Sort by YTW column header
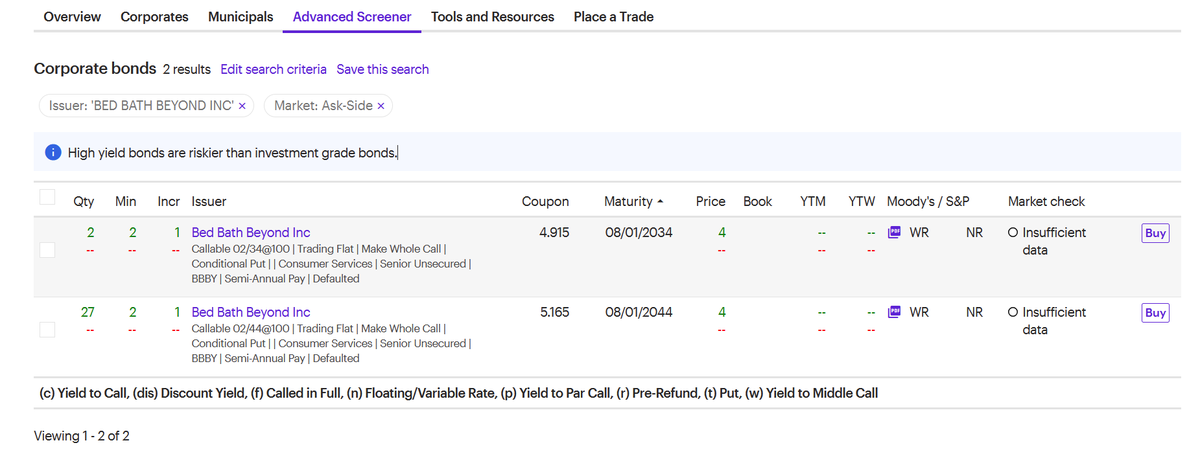Screen dimensions: 1200x456 862,201
